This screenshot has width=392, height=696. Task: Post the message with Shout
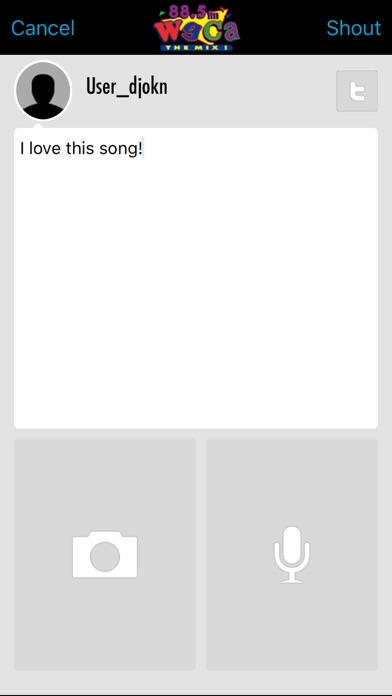pos(353,28)
